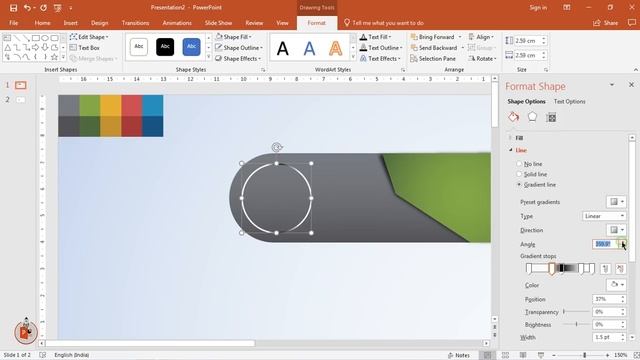Open the Text Outline dropdown
The height and width of the screenshot is (360, 640).
coord(381,48)
